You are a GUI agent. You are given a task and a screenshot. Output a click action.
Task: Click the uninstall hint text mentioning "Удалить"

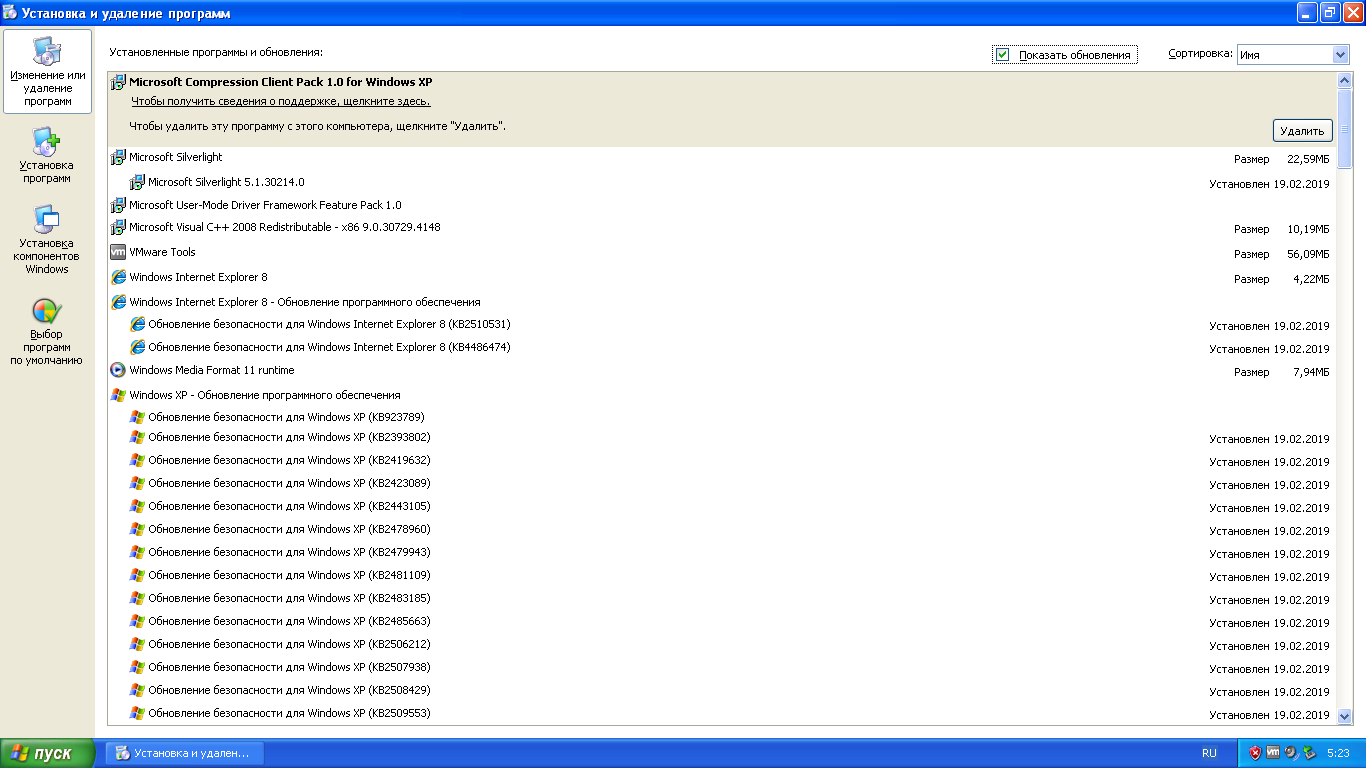tap(318, 126)
